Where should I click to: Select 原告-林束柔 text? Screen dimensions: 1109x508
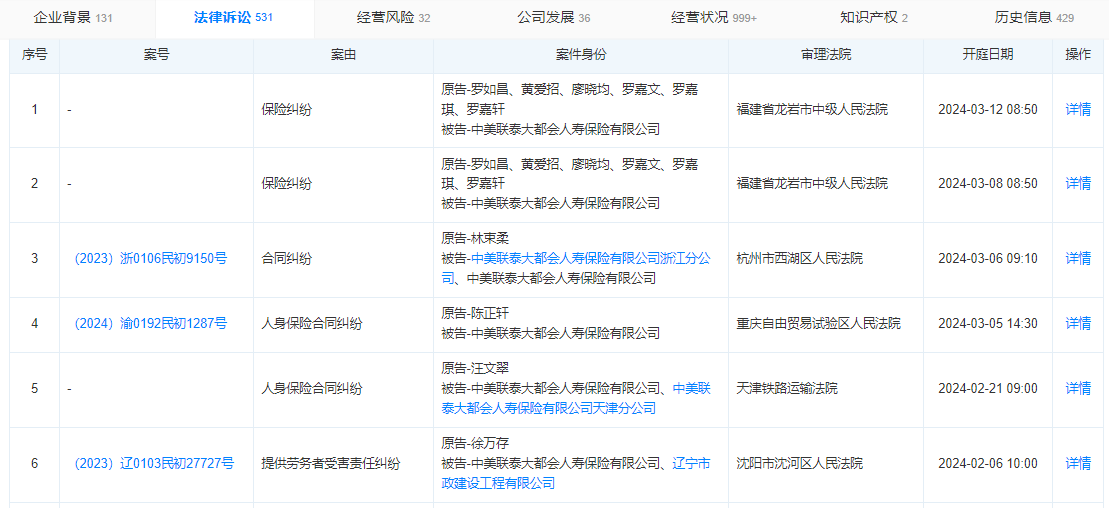click(475, 240)
